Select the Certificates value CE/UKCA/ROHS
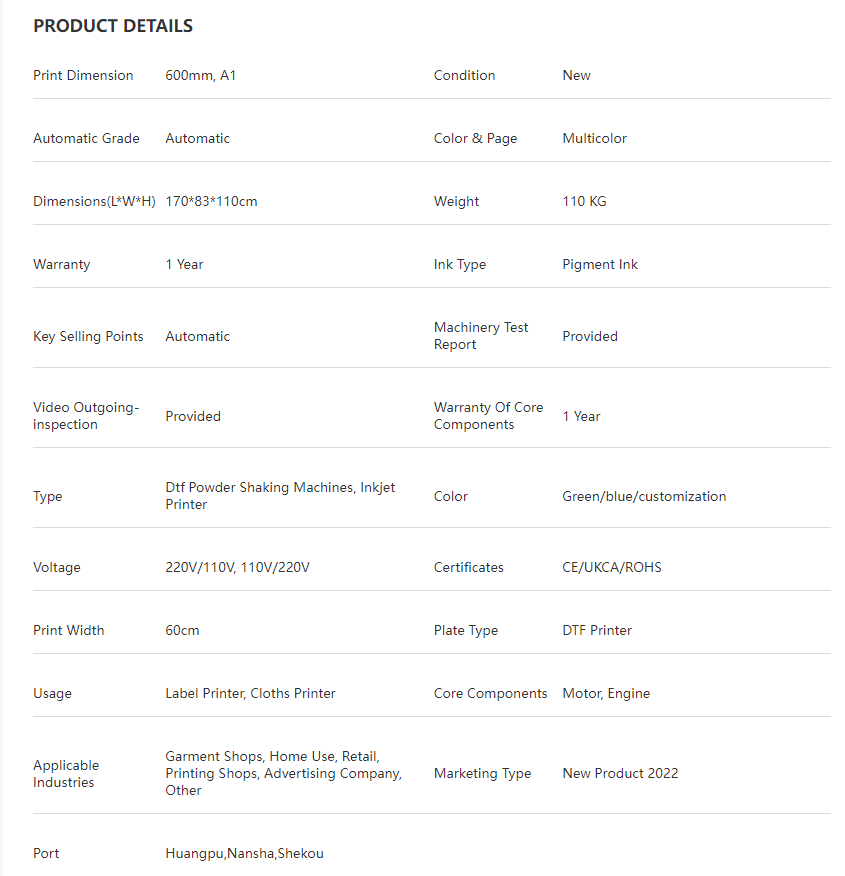Screen dimensions: 845x876 tap(612, 567)
